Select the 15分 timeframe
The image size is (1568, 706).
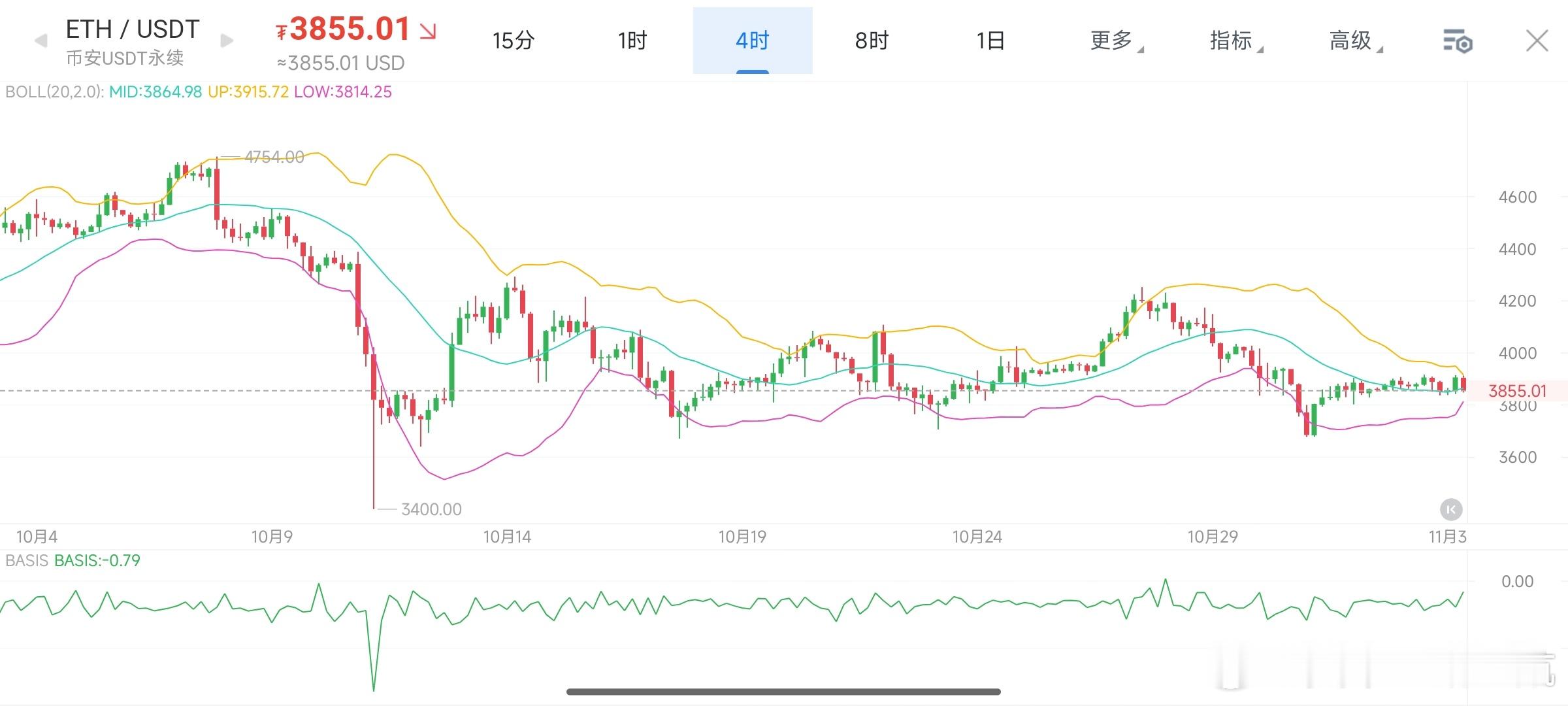click(x=514, y=41)
